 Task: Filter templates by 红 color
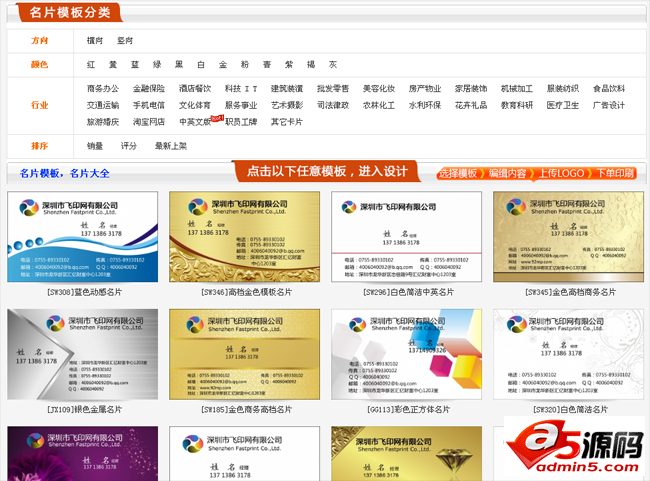91,65
